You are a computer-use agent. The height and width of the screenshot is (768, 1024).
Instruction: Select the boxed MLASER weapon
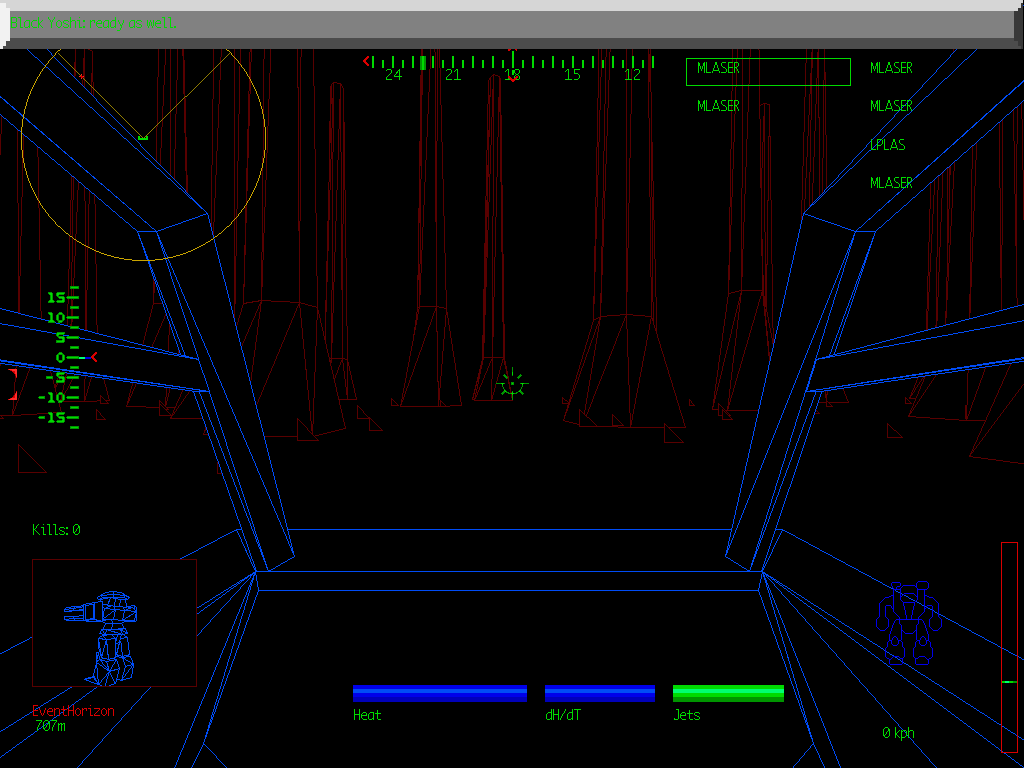tap(767, 71)
